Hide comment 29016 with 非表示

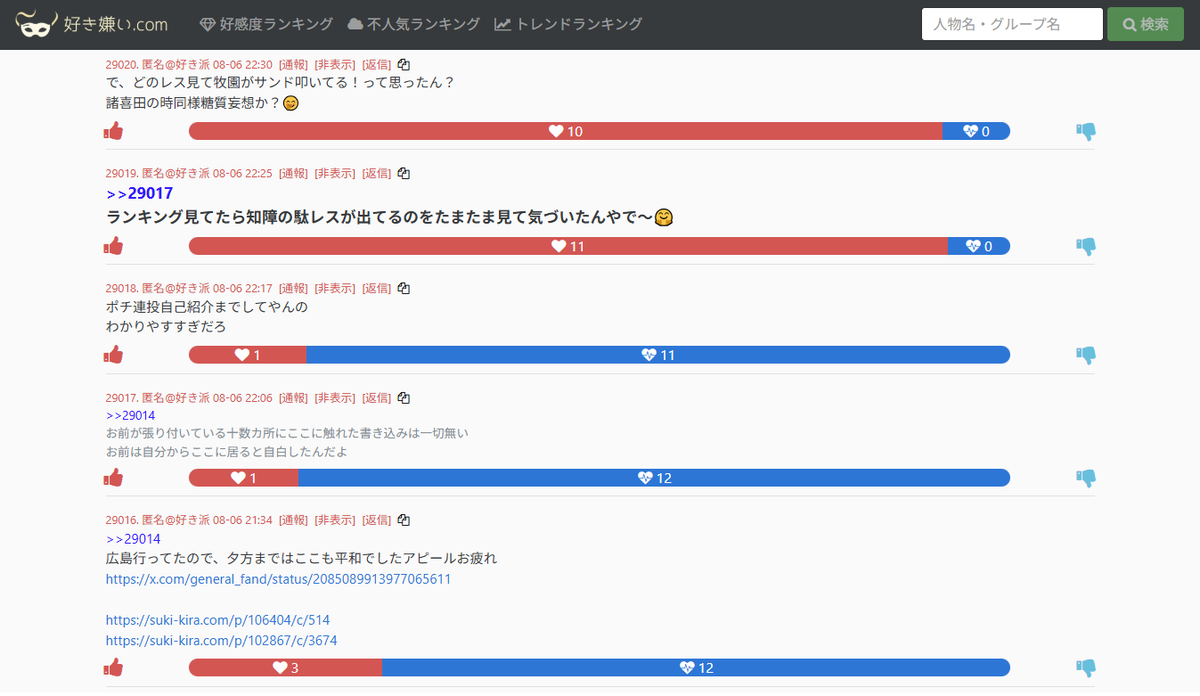tap(335, 520)
